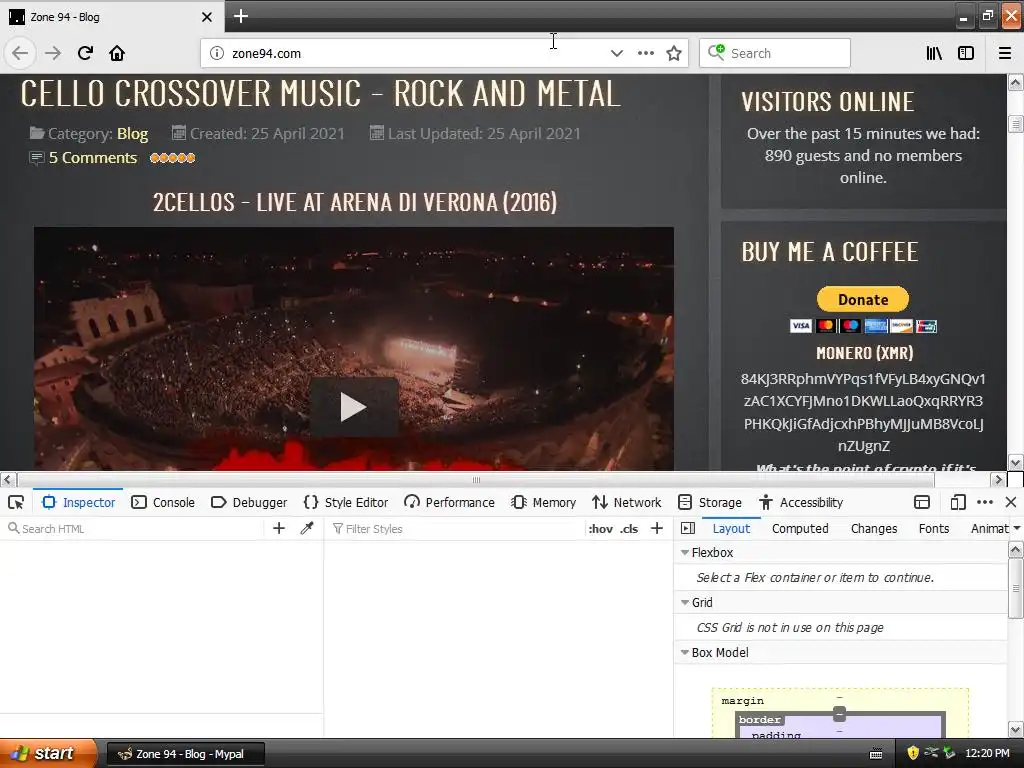Open the devtools customize three-dot menu

click(985, 502)
